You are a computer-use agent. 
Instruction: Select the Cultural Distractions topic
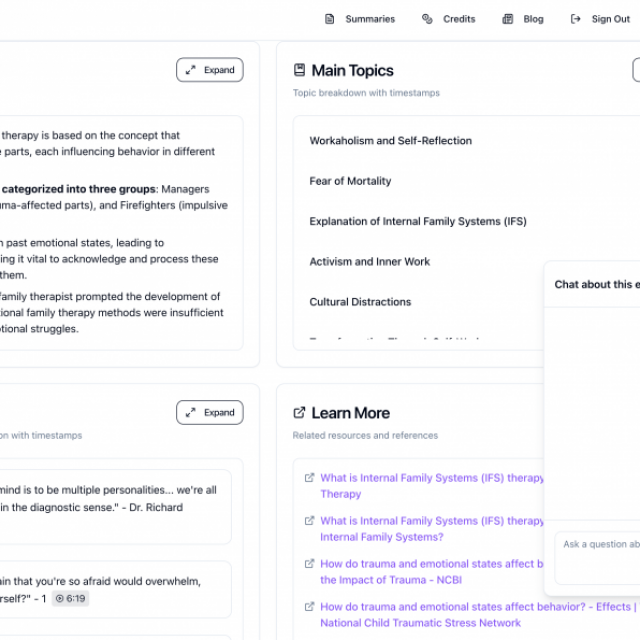pos(360,302)
